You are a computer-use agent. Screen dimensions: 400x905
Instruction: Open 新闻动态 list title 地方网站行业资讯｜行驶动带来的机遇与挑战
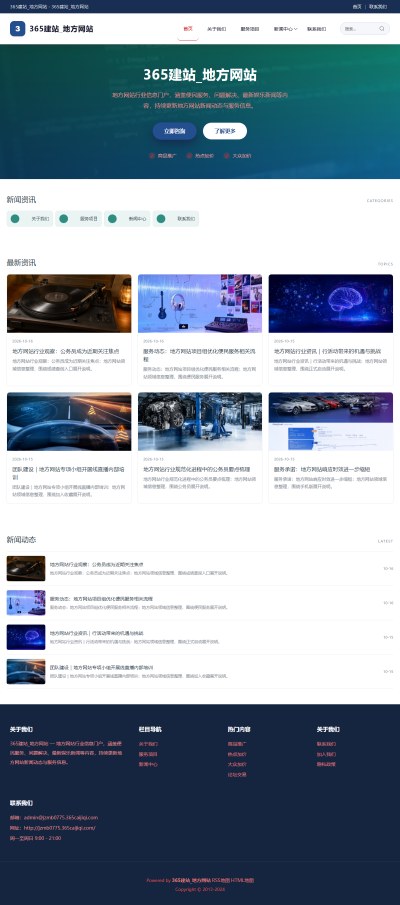click(96, 633)
